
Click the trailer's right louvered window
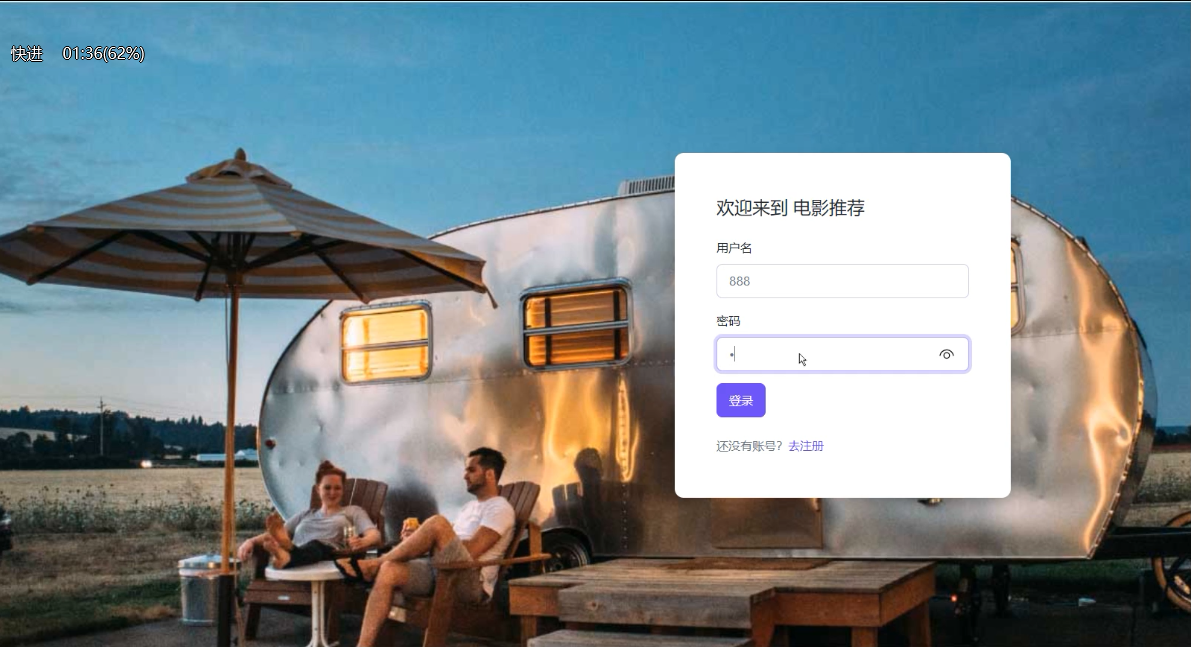coord(577,324)
